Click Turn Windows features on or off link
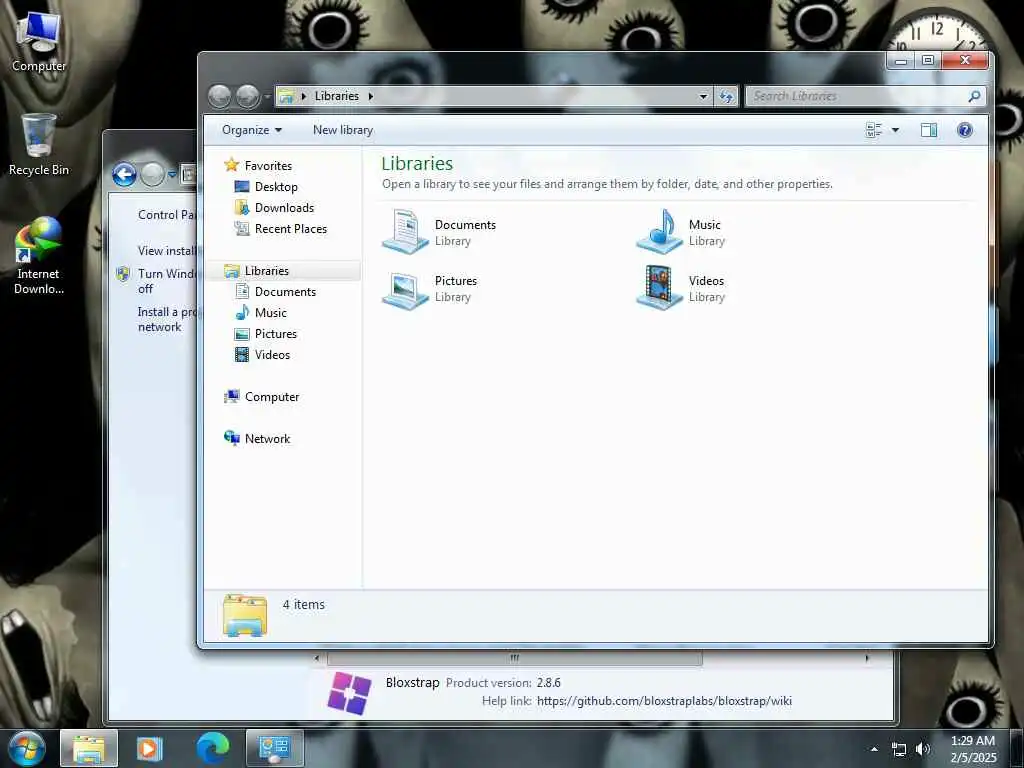Image resolution: width=1024 pixels, height=768 pixels. point(167,281)
